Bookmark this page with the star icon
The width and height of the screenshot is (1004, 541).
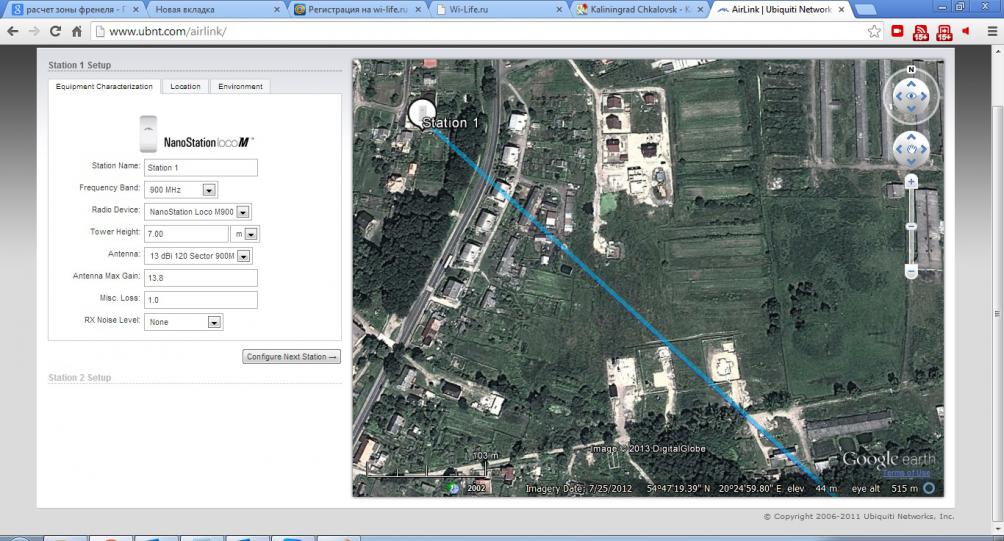point(874,31)
